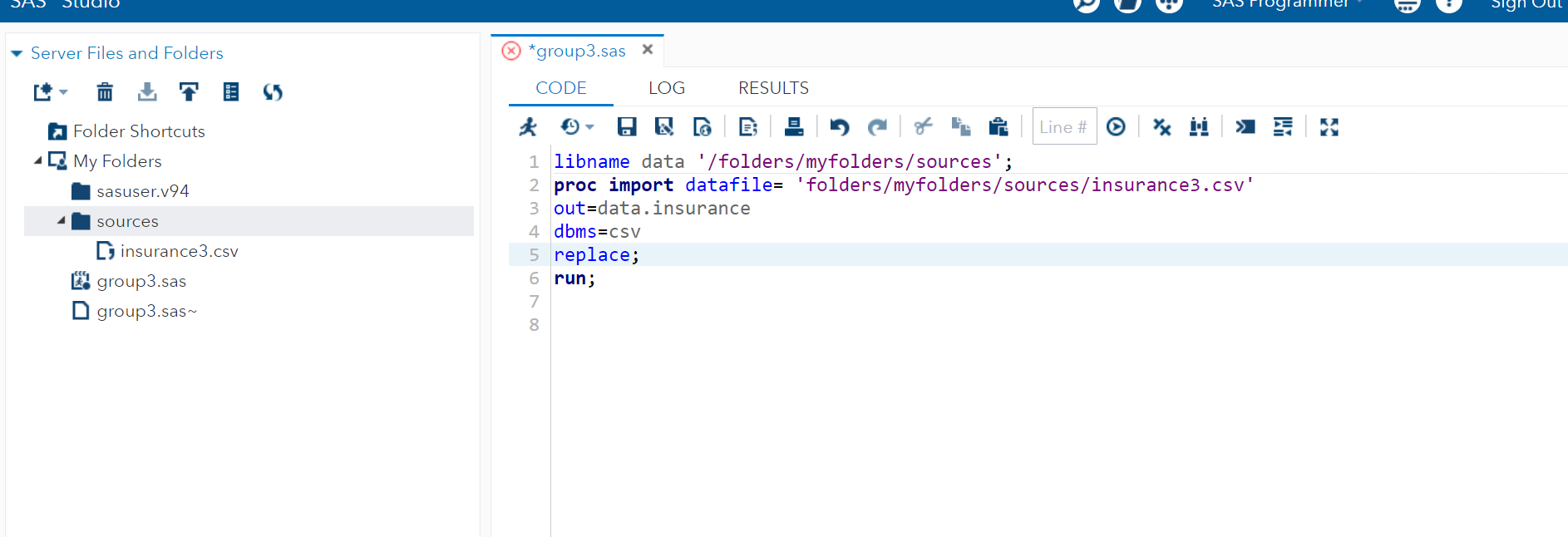
Task: Refresh the server files list
Action: [273, 92]
